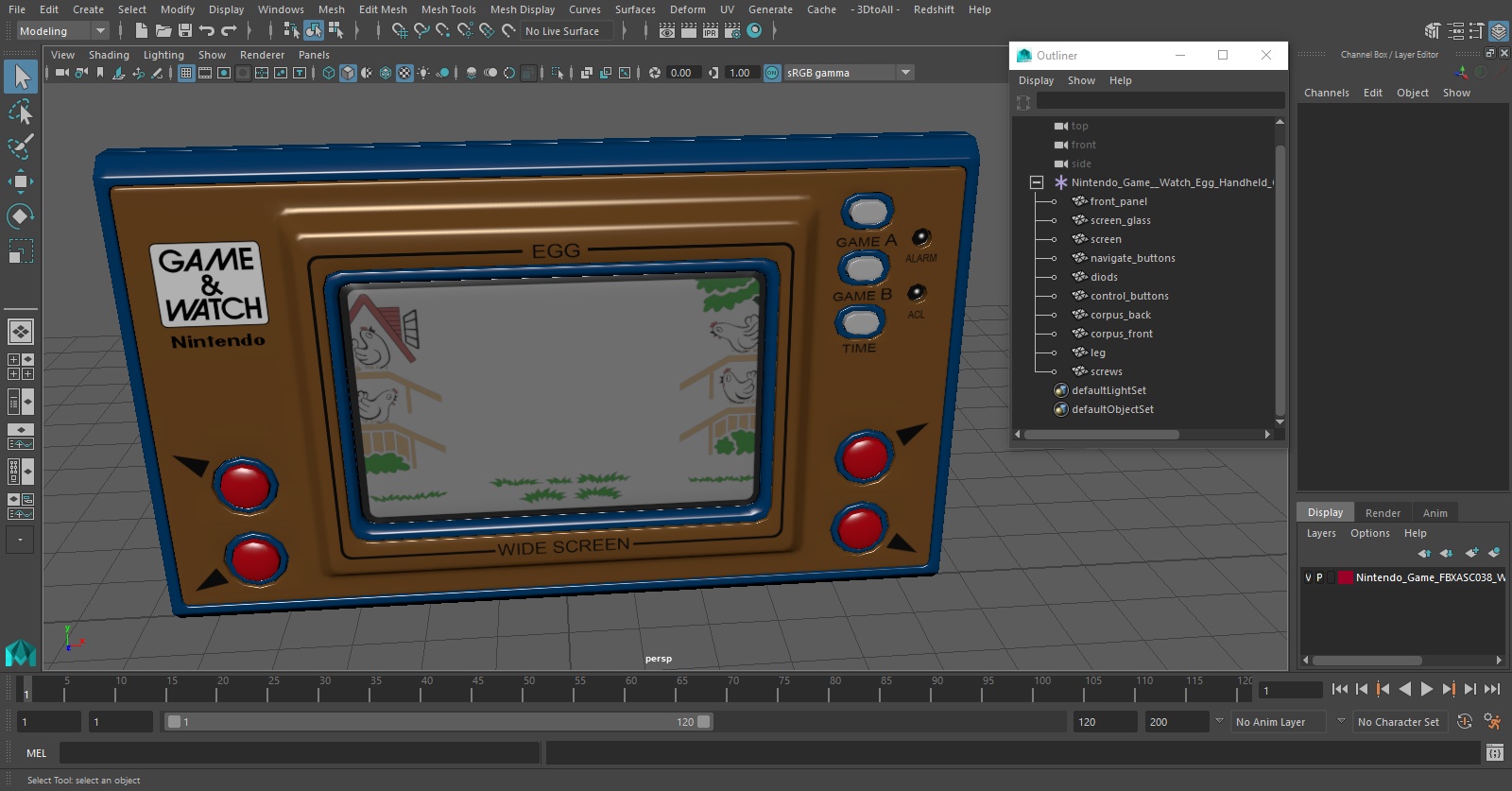Click the time range slider bar
The height and width of the screenshot is (791, 1512).
(x=438, y=722)
